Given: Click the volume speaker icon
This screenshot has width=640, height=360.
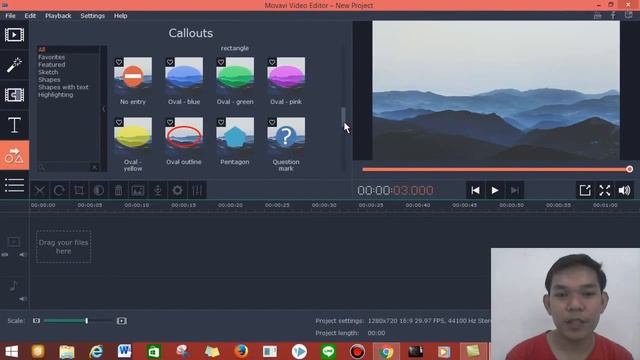Looking at the screenshot, I should pos(624,190).
